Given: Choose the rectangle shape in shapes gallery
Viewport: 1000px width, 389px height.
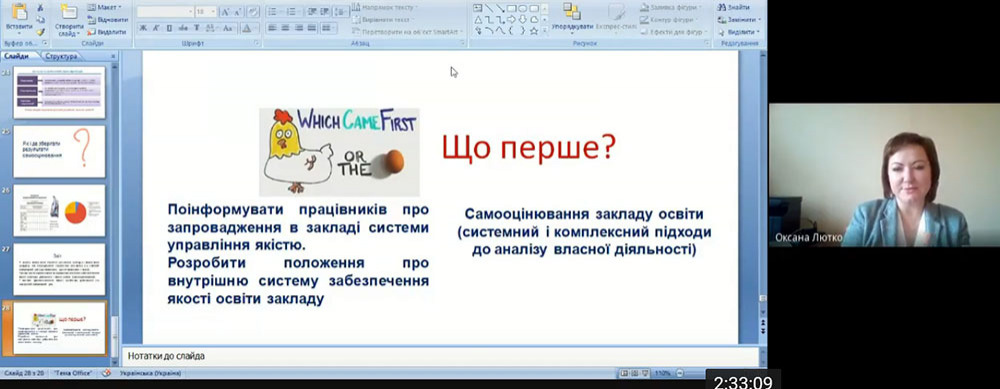Looking at the screenshot, I should 511,8.
